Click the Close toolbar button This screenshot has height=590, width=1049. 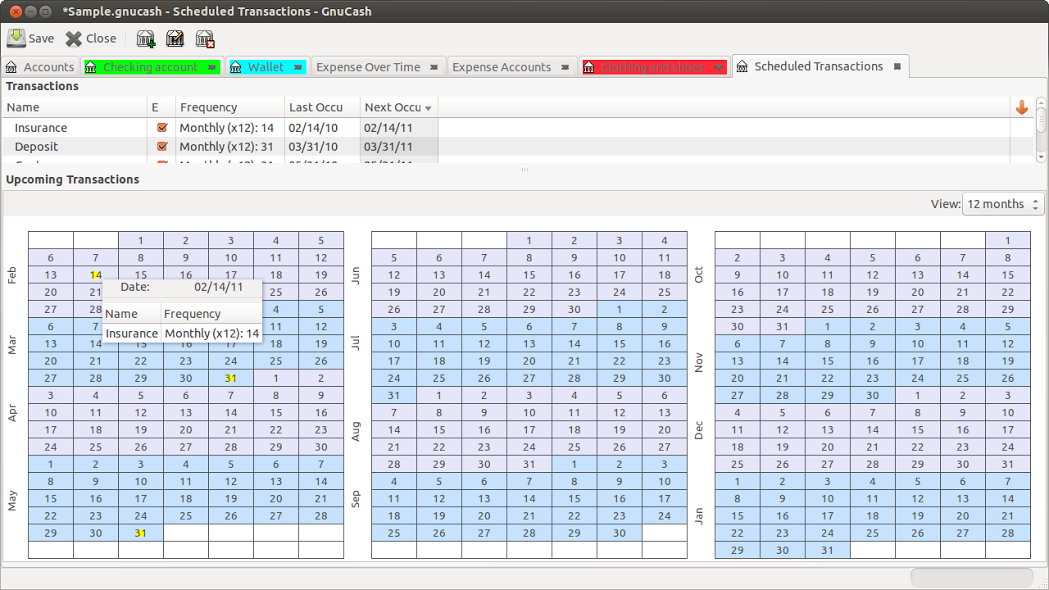(91, 39)
